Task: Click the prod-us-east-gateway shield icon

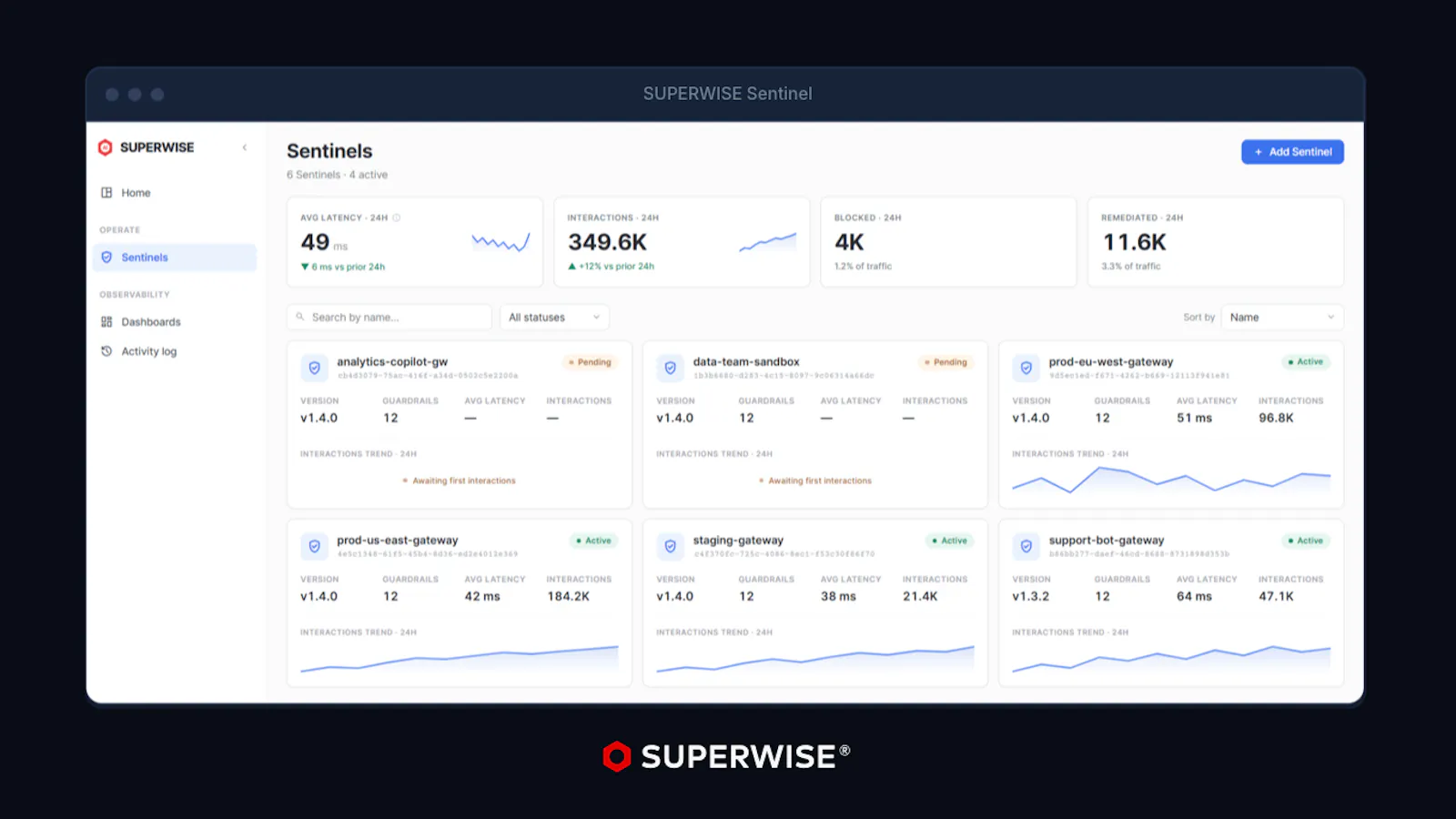Action: point(315,546)
